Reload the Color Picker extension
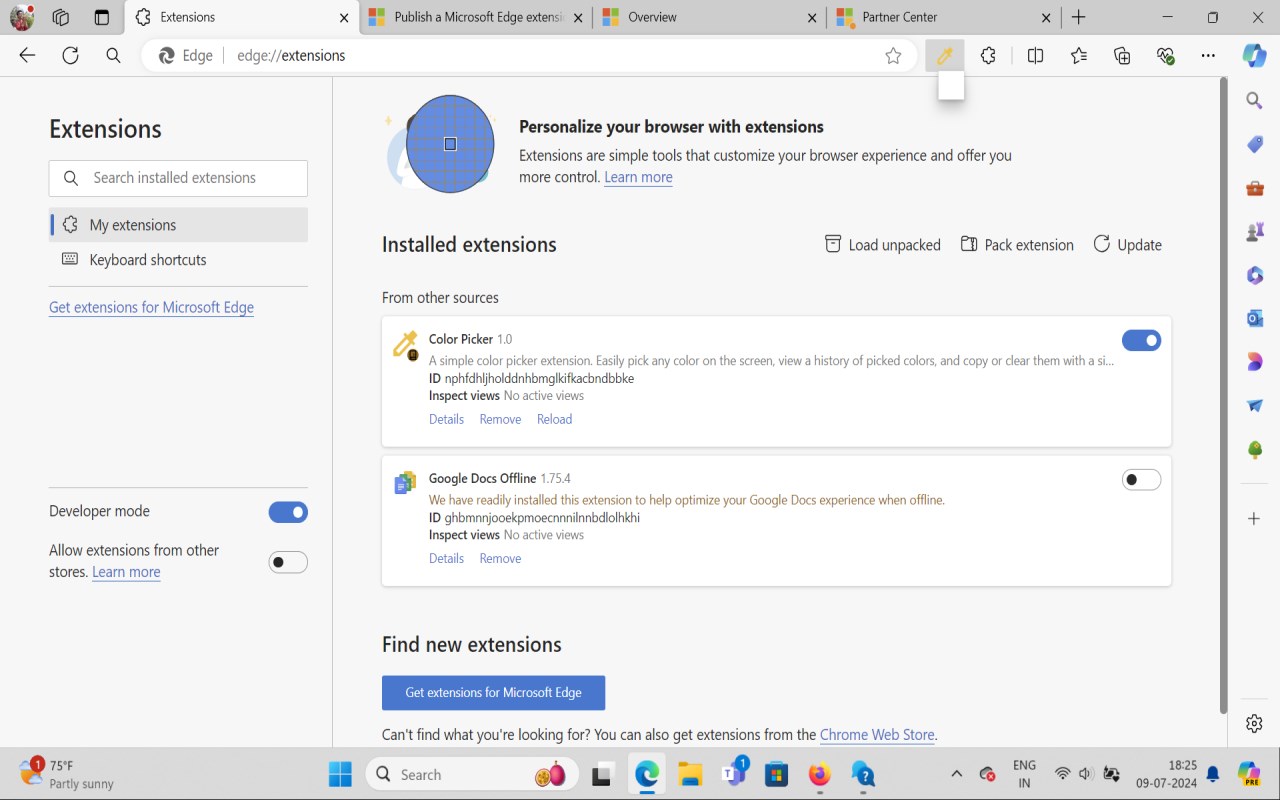 tap(554, 420)
